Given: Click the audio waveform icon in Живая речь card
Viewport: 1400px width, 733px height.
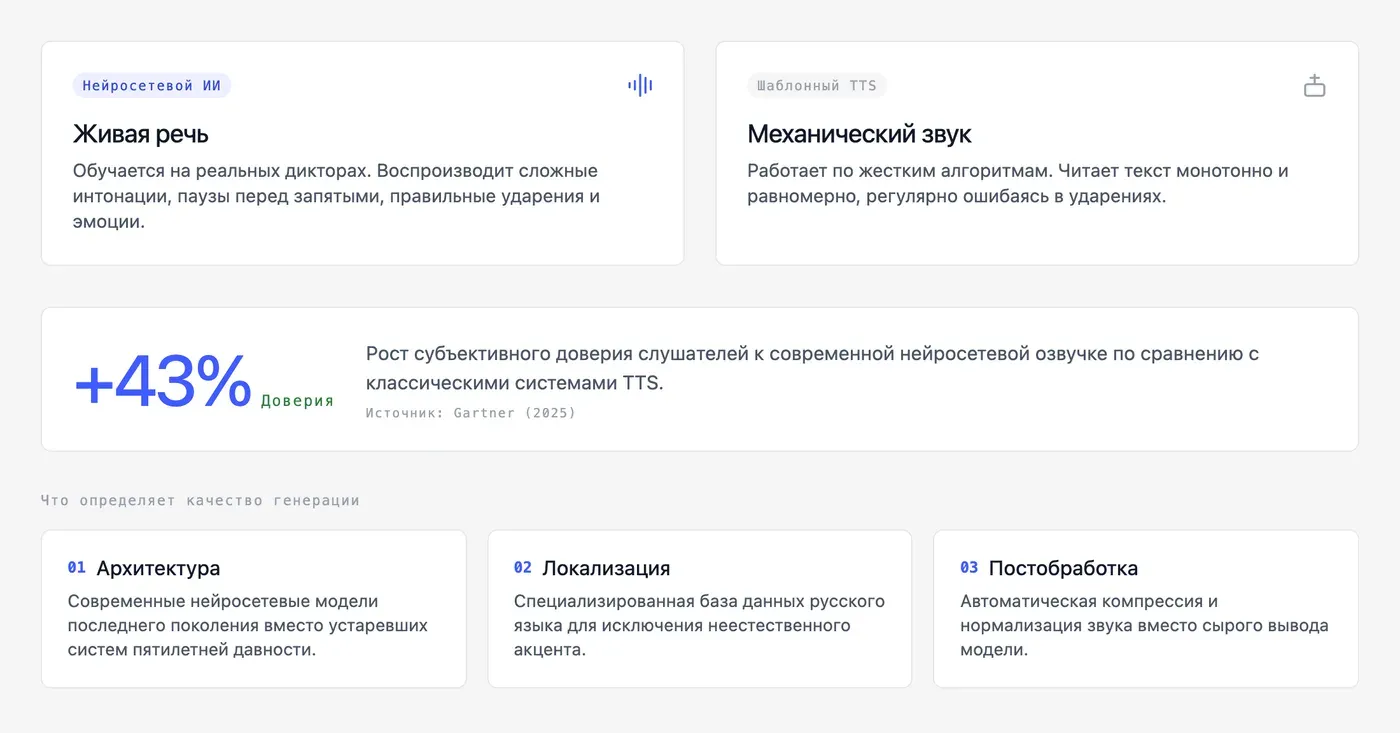Looking at the screenshot, I should coord(640,86).
